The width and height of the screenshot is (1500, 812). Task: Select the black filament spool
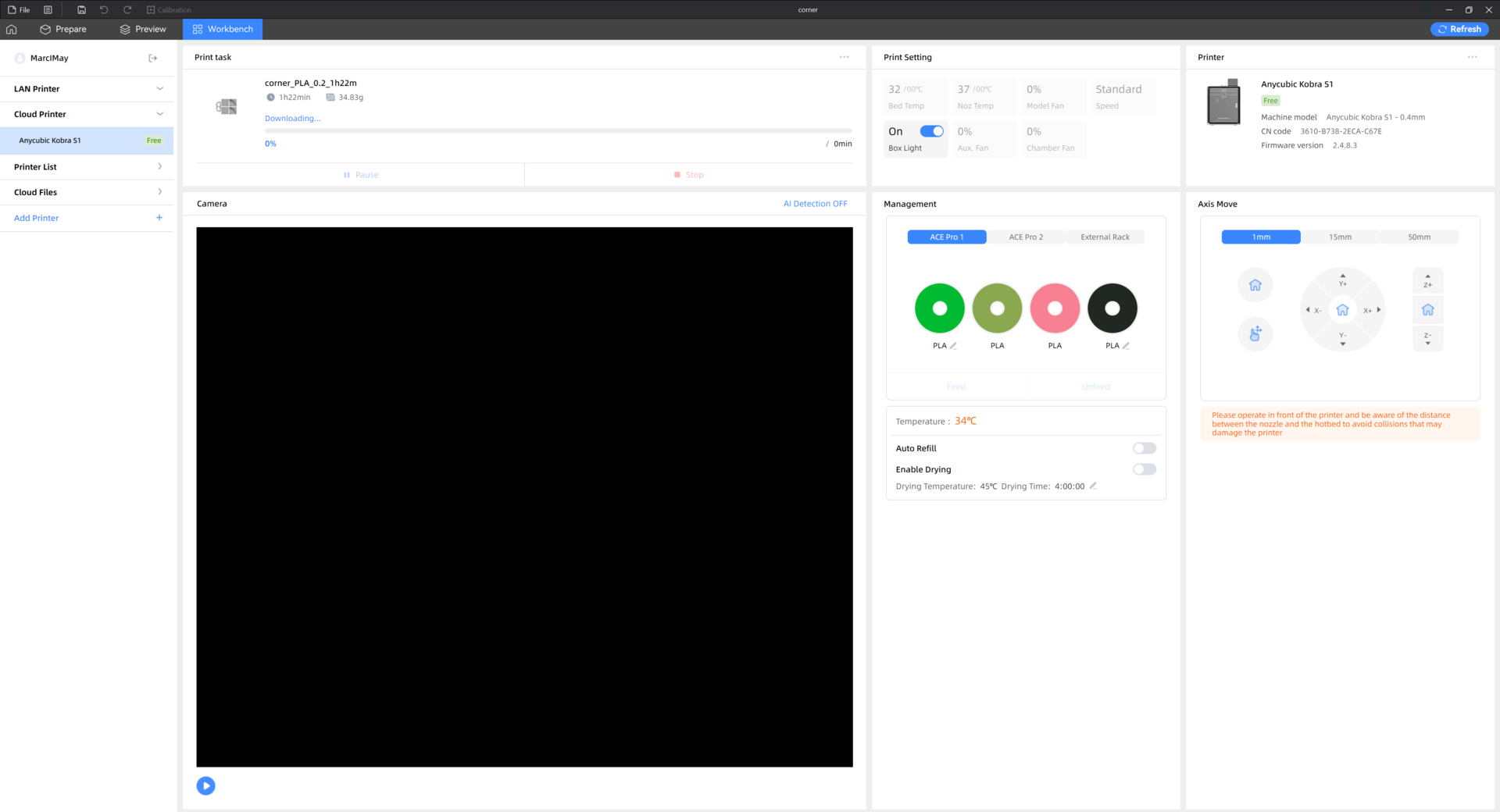coord(1112,308)
